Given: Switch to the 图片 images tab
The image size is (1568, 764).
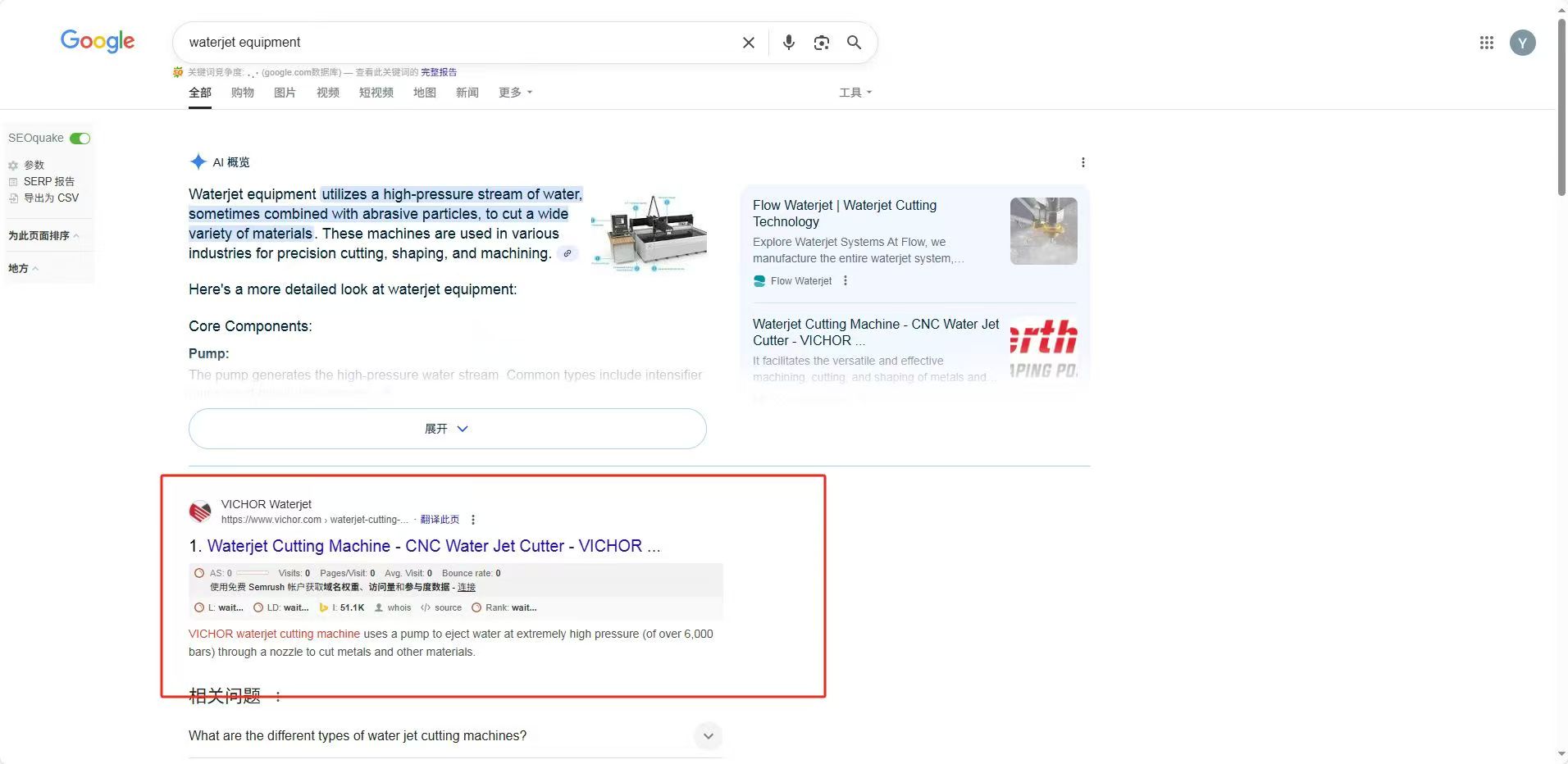Looking at the screenshot, I should (285, 93).
